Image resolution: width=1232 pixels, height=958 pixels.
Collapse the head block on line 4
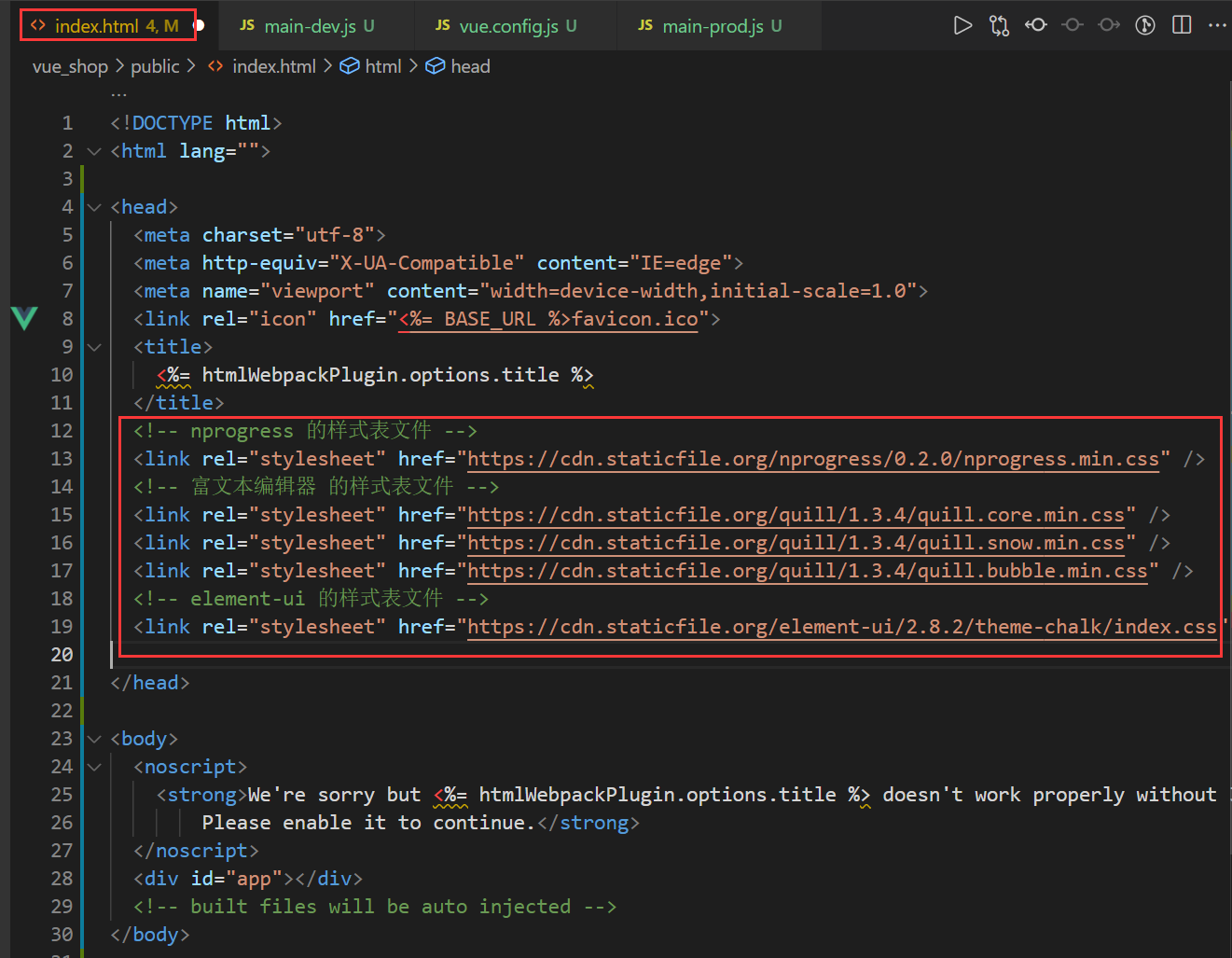pyautogui.click(x=94, y=207)
